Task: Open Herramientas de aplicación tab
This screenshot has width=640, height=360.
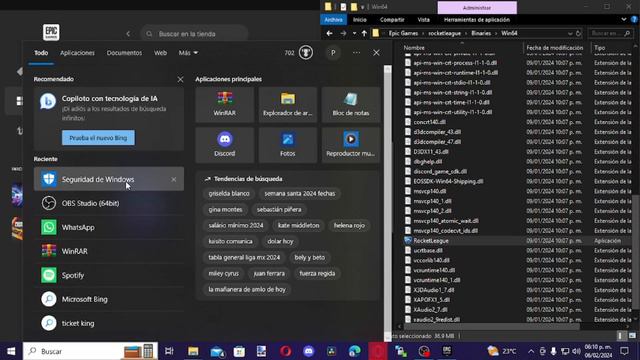Action: coord(477,19)
